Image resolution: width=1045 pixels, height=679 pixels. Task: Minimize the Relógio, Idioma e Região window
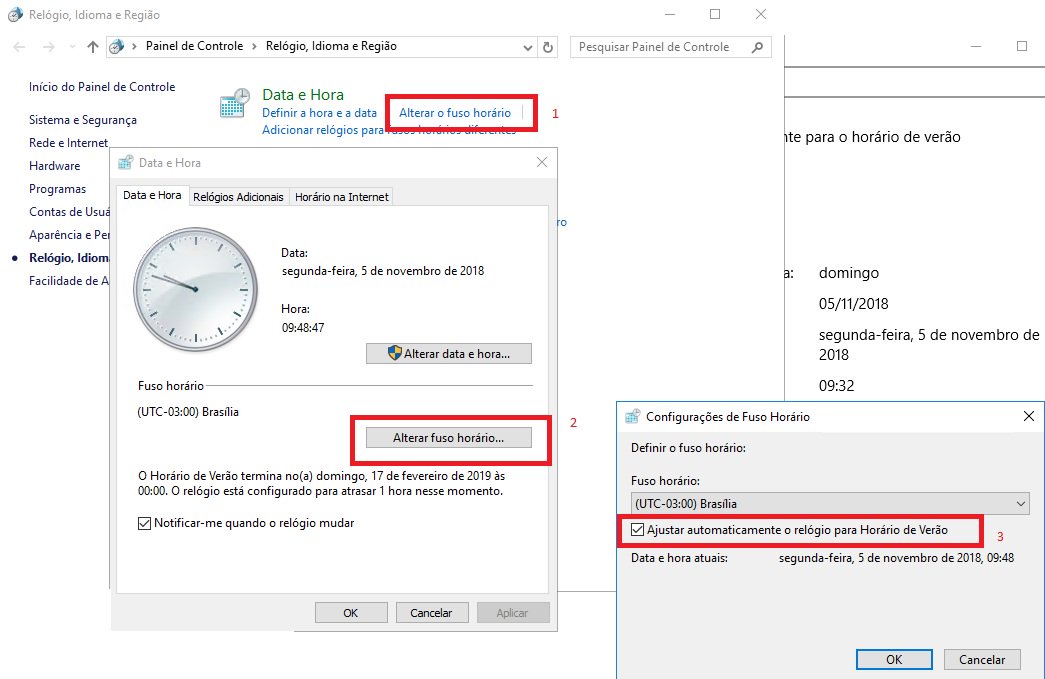670,14
